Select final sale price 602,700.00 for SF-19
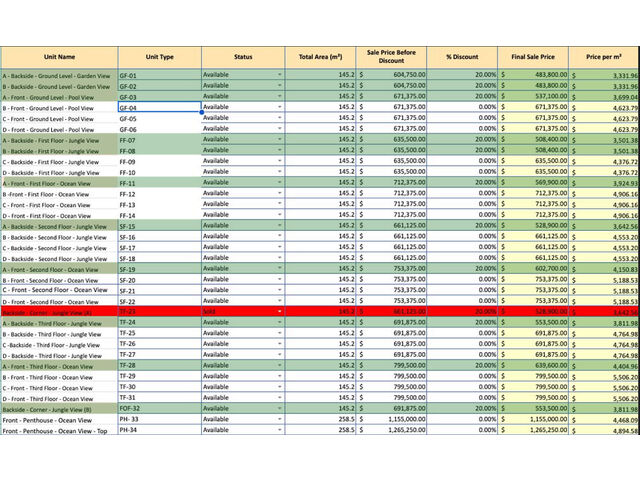The width and height of the screenshot is (640, 480). click(x=533, y=269)
